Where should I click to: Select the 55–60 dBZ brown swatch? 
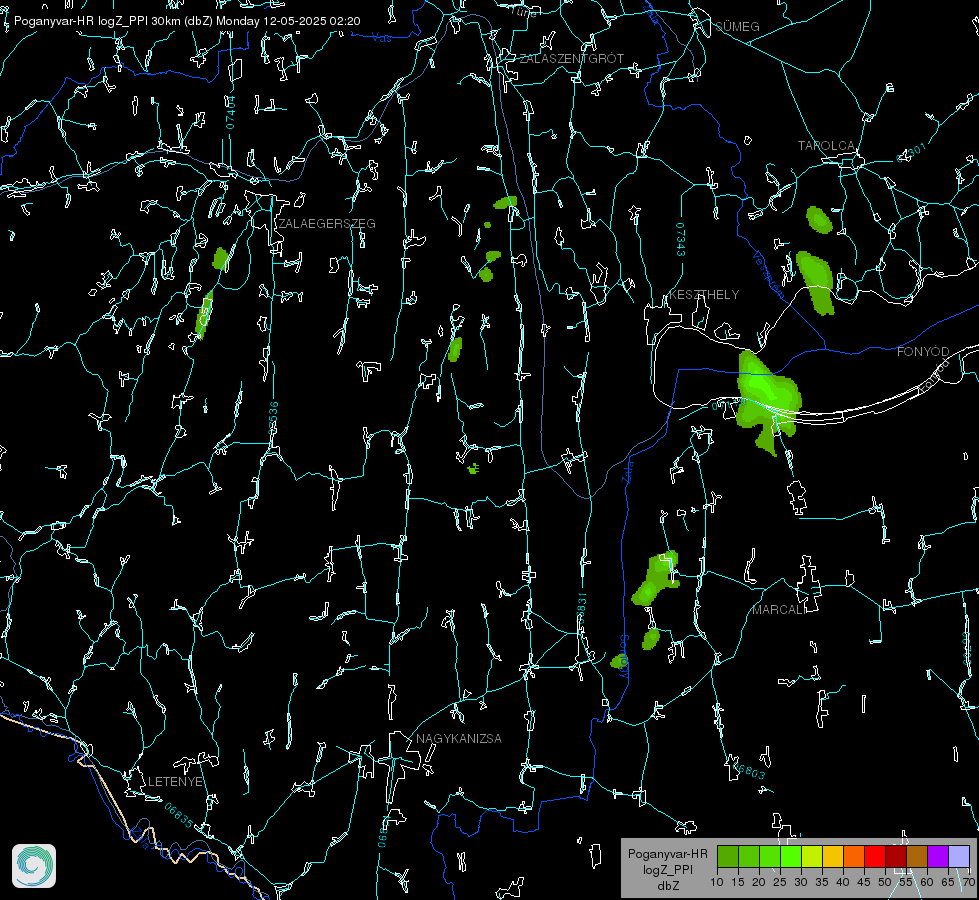click(917, 856)
